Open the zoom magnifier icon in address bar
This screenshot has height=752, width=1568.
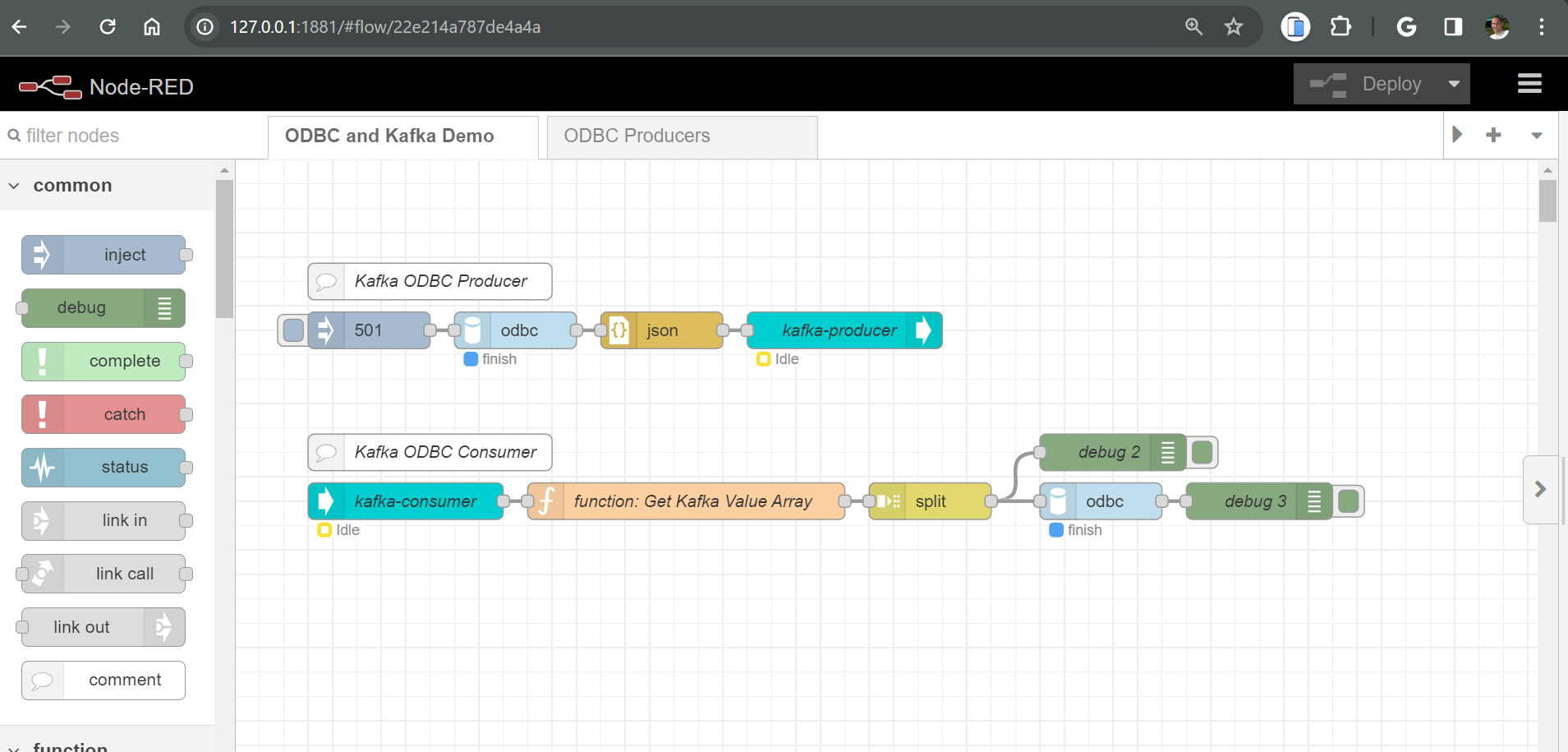pyautogui.click(x=1193, y=27)
